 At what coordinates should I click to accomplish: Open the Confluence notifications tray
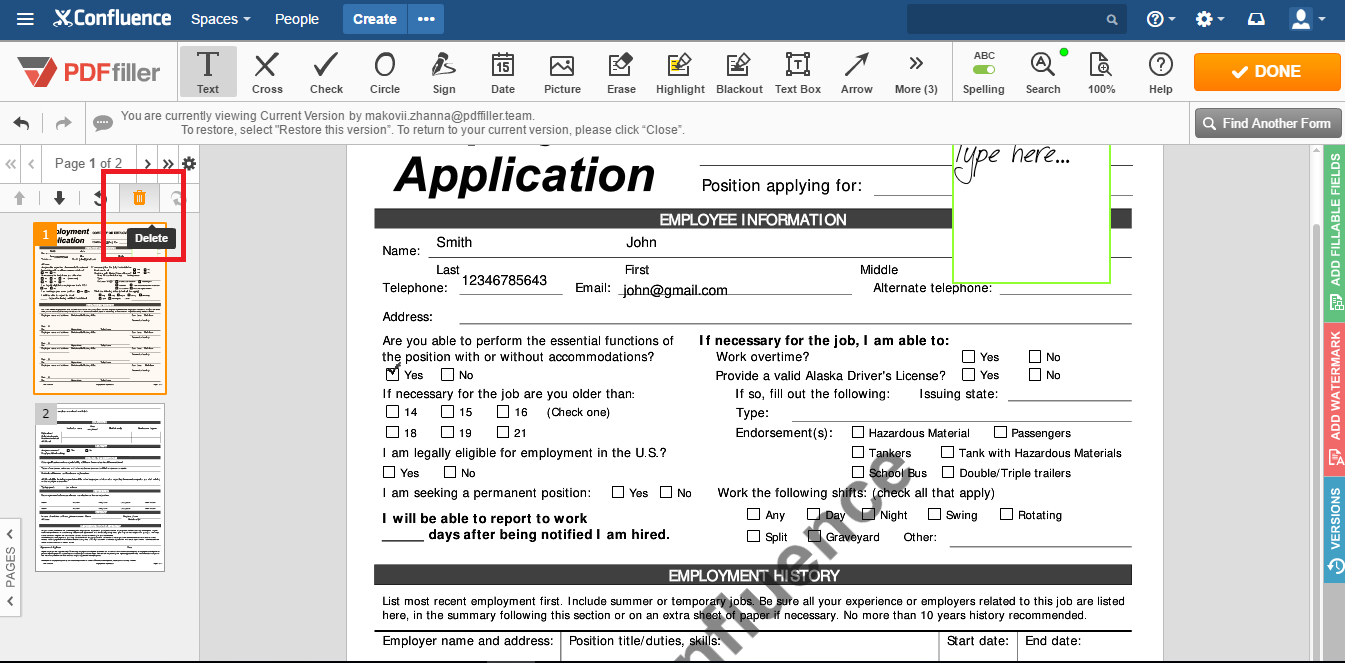click(x=1255, y=19)
